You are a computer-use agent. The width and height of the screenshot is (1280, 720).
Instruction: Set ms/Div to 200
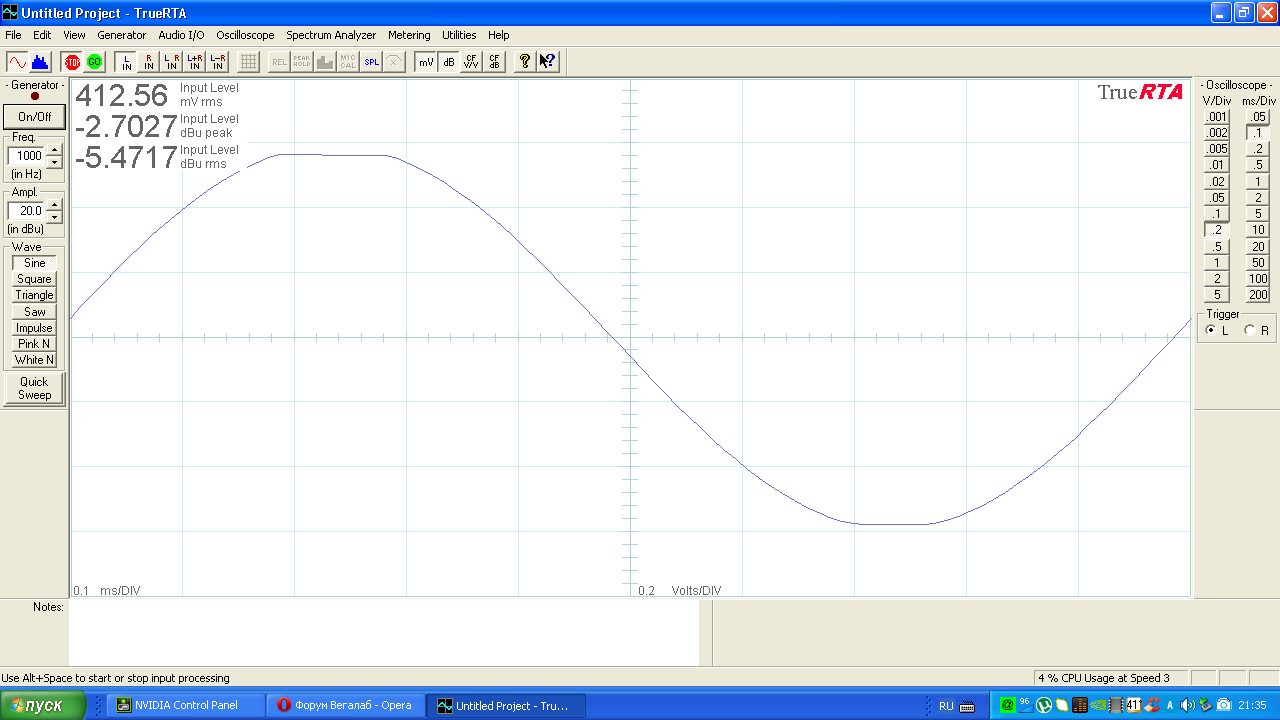pyautogui.click(x=1258, y=295)
